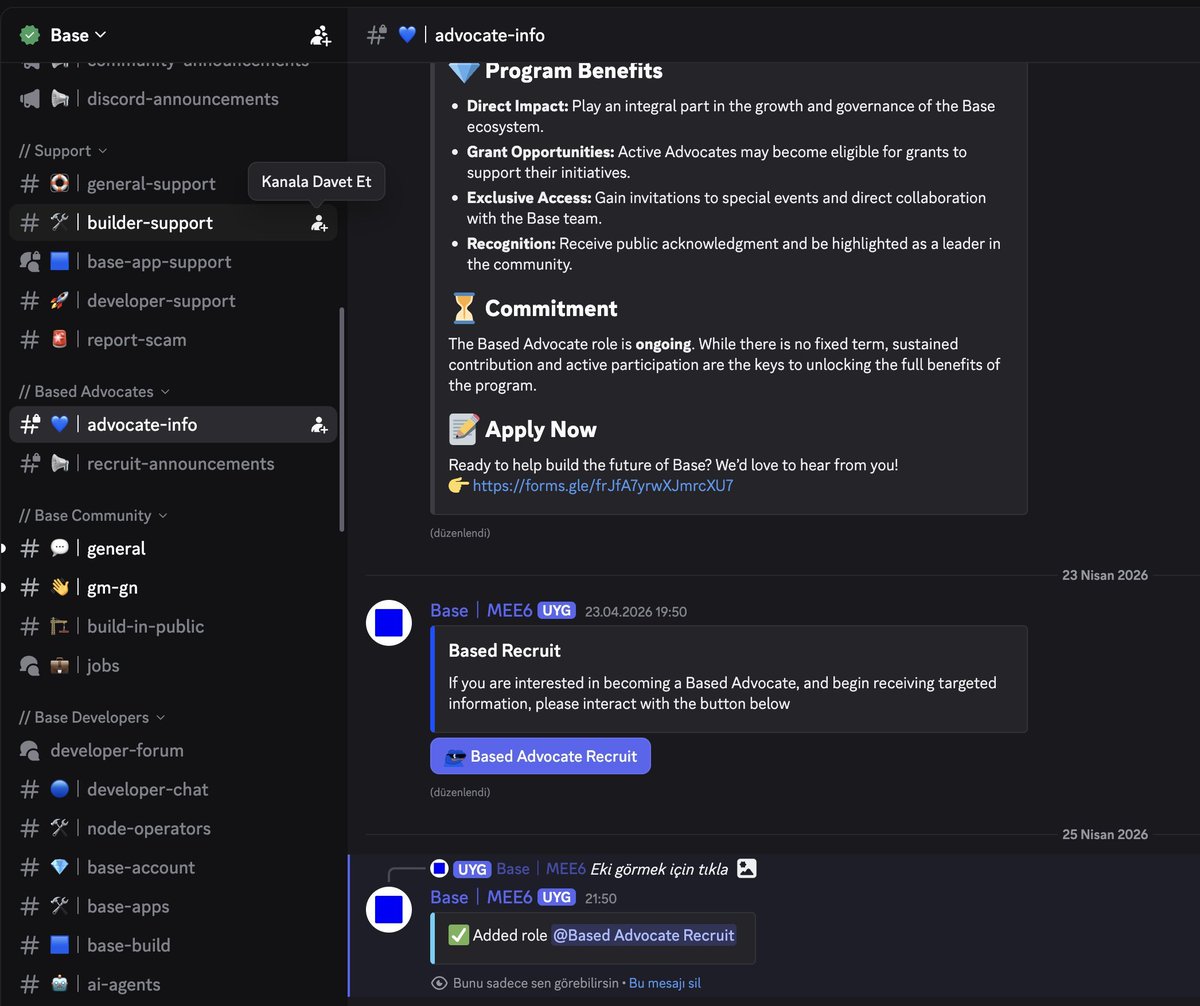Click the Based Advocate Recruit button

tap(540, 756)
